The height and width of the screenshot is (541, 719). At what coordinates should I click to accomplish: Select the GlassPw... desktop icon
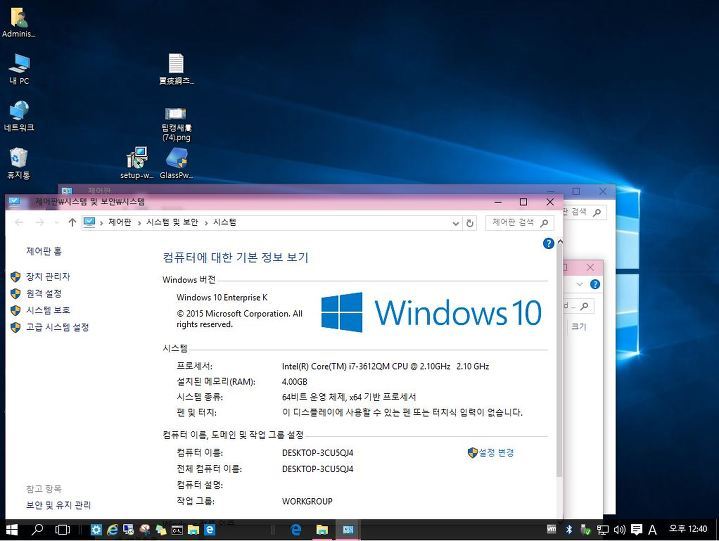click(x=176, y=163)
